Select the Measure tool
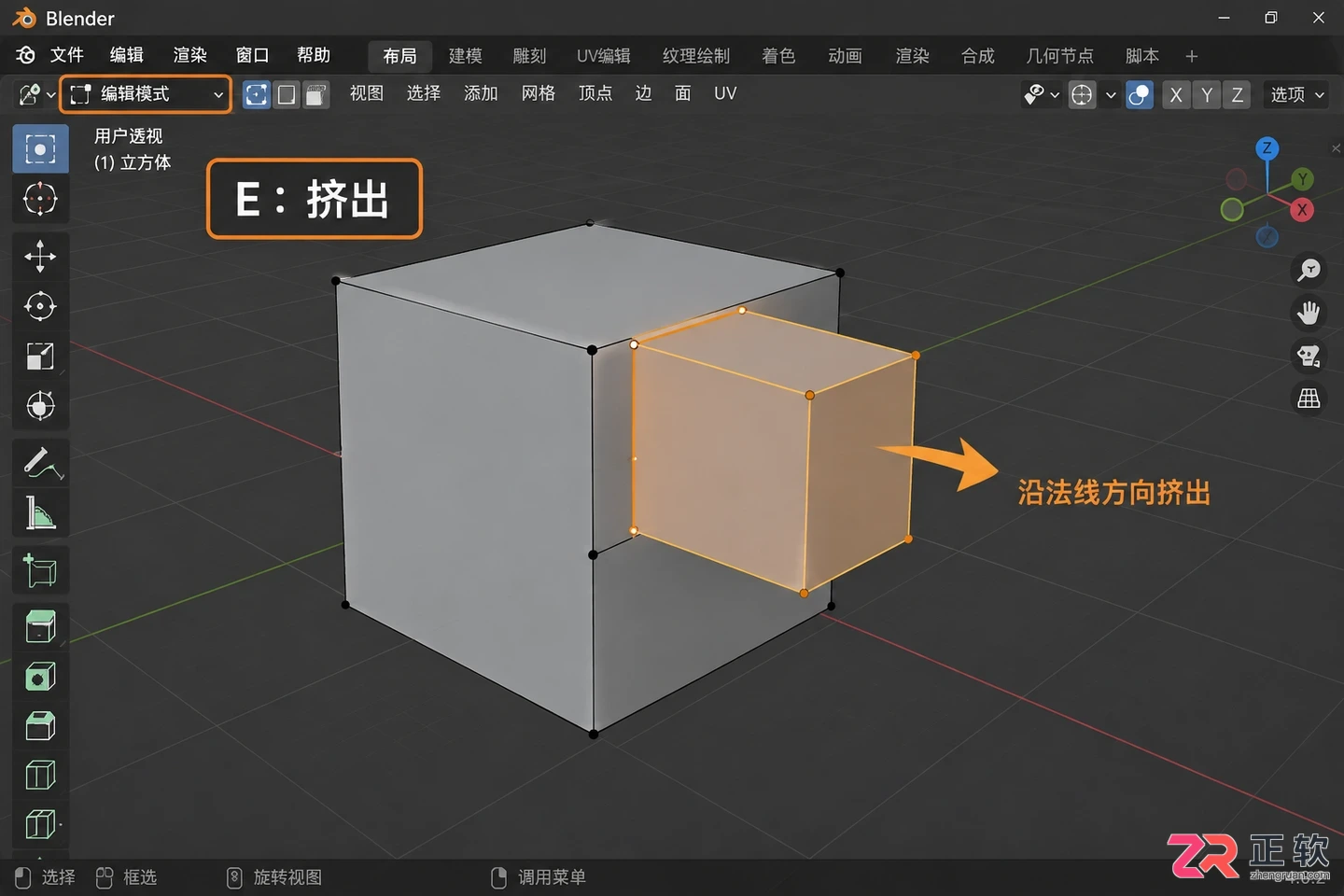 click(40, 512)
